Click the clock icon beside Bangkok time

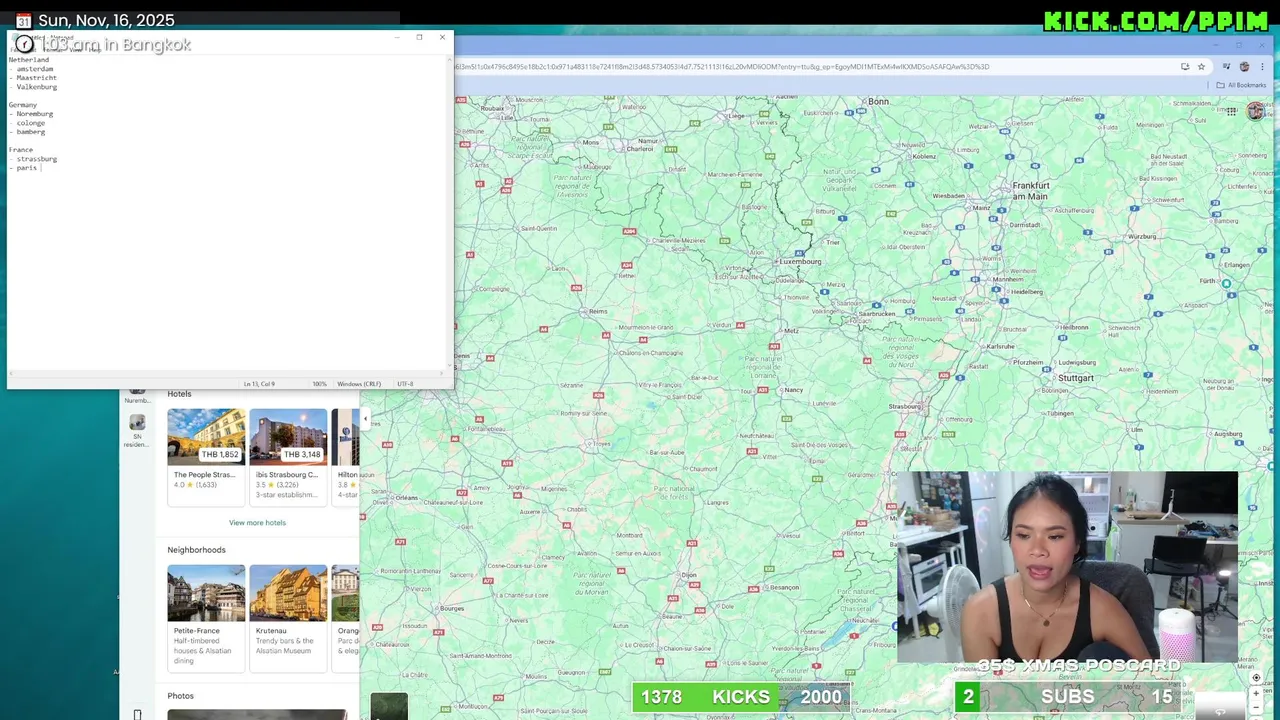coord(24,44)
